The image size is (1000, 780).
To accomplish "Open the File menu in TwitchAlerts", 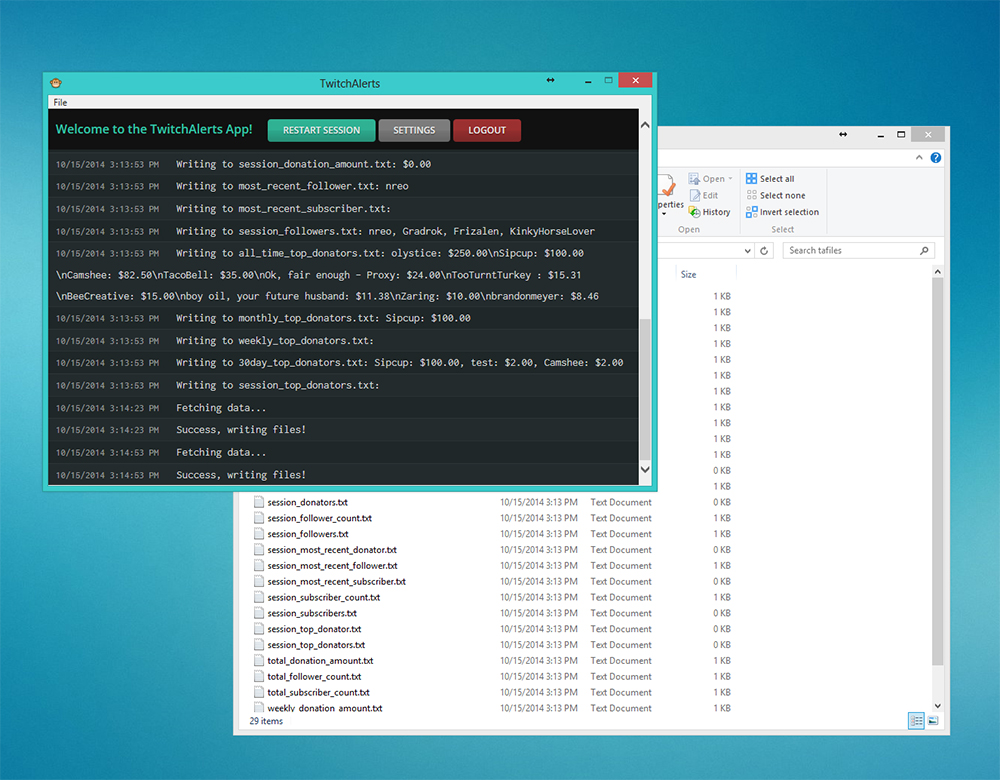I will 60,102.
